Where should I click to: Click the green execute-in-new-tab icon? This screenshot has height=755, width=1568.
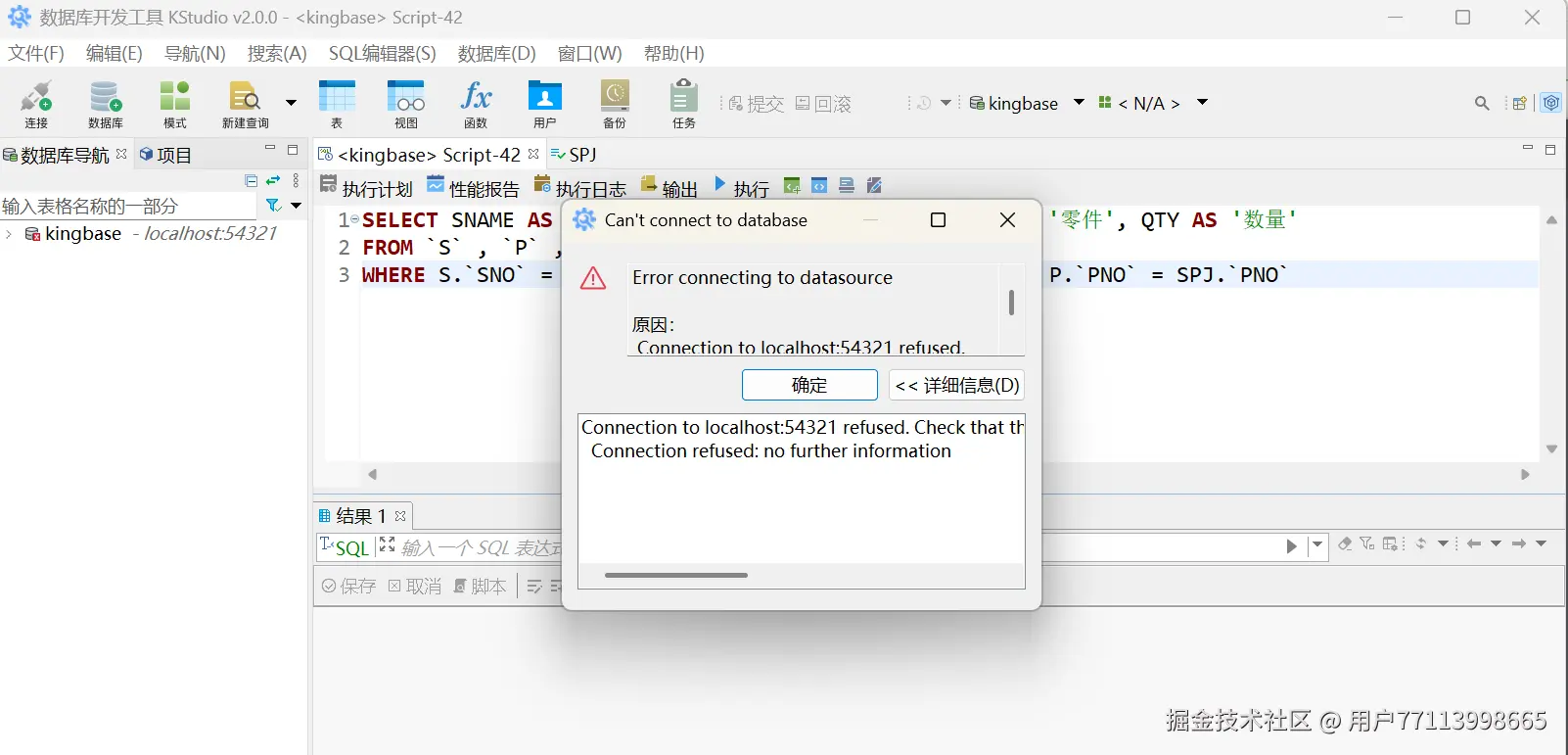(793, 186)
